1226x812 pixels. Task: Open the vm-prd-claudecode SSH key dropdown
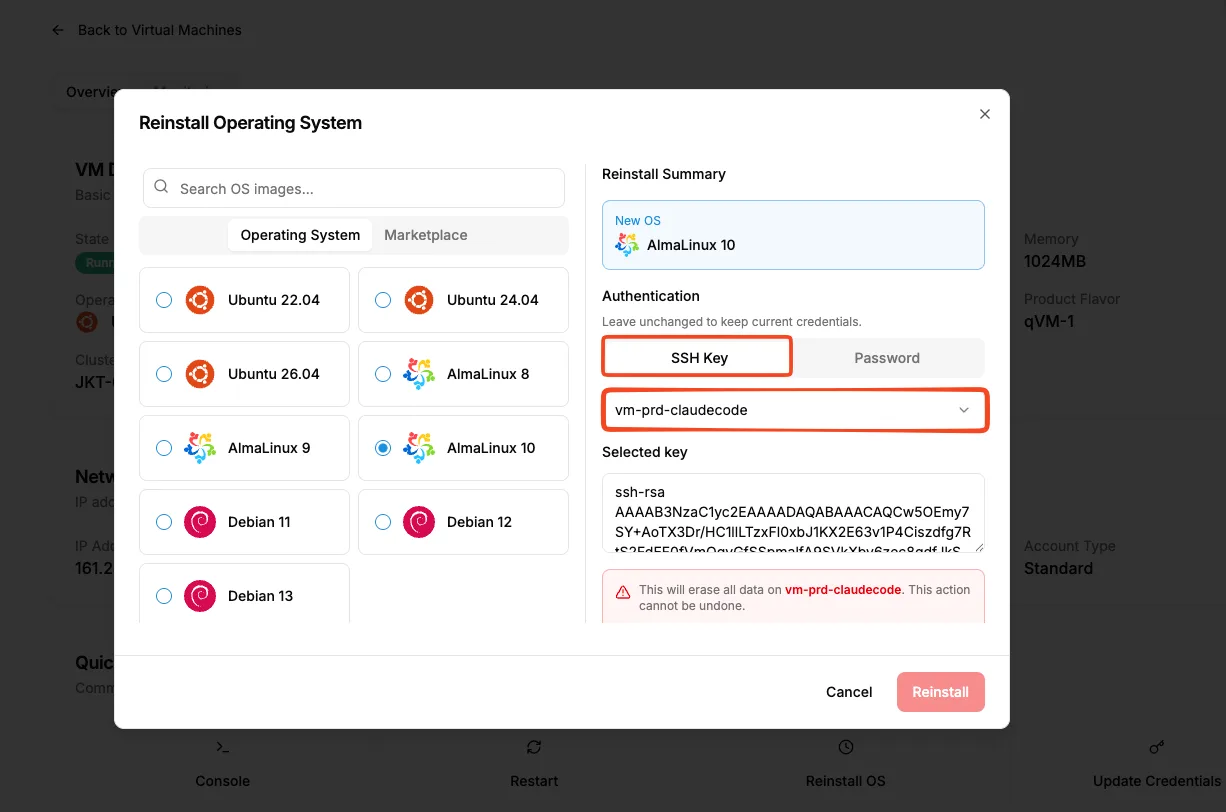pos(794,410)
